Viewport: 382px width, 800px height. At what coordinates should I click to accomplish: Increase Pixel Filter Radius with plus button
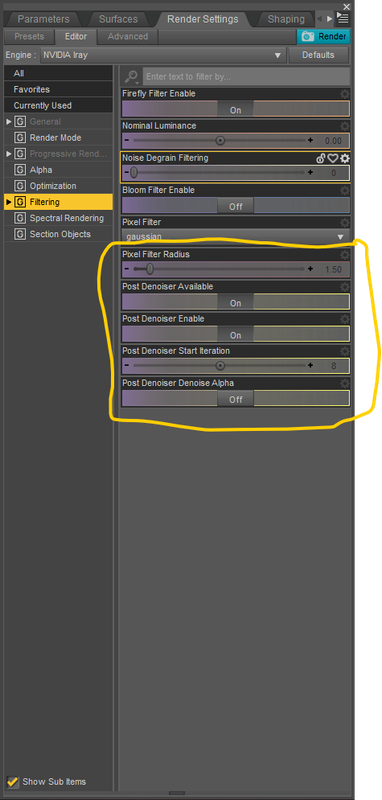click(x=310, y=269)
